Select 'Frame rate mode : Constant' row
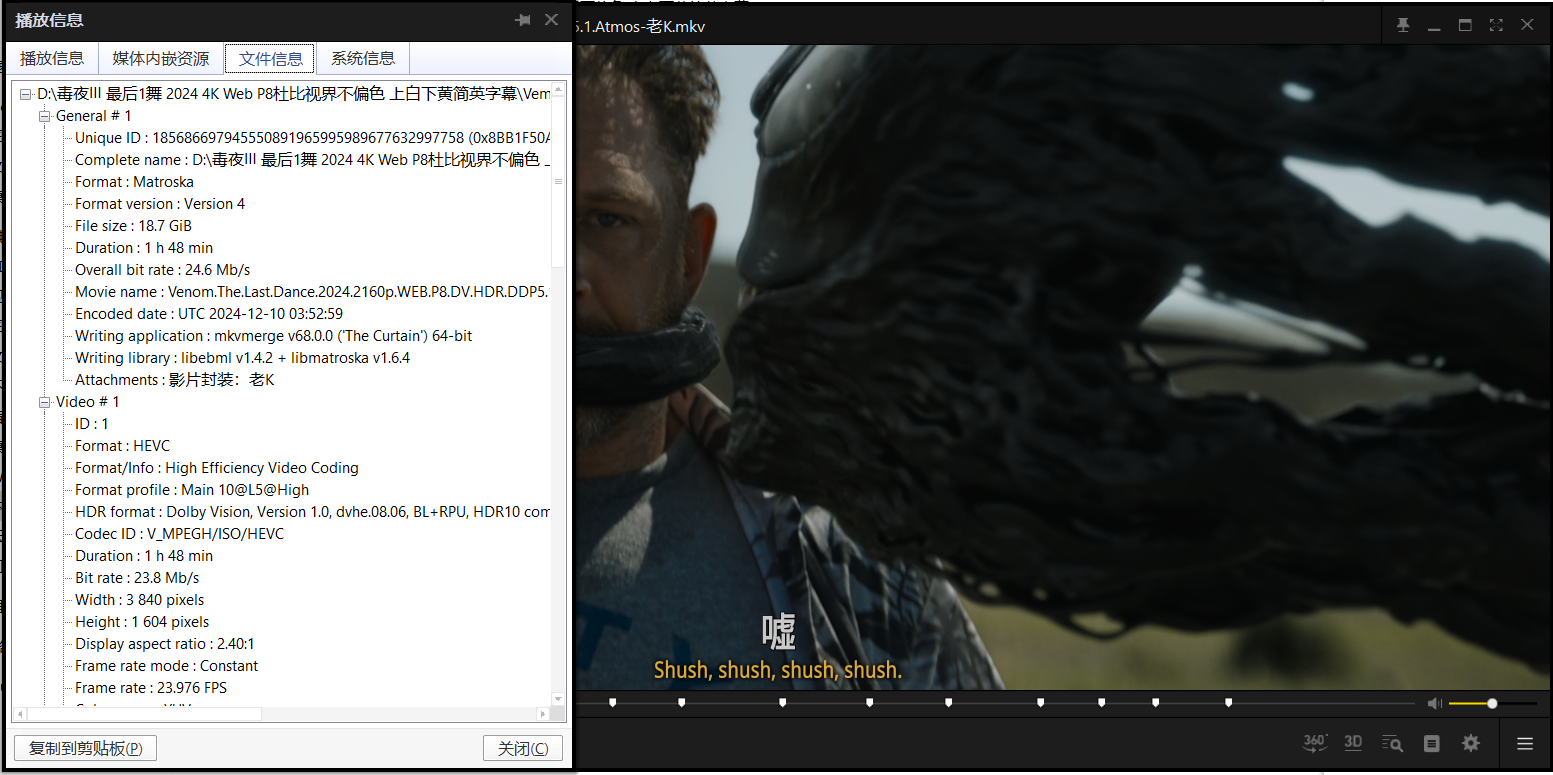This screenshot has width=1553, height=775. (x=167, y=666)
